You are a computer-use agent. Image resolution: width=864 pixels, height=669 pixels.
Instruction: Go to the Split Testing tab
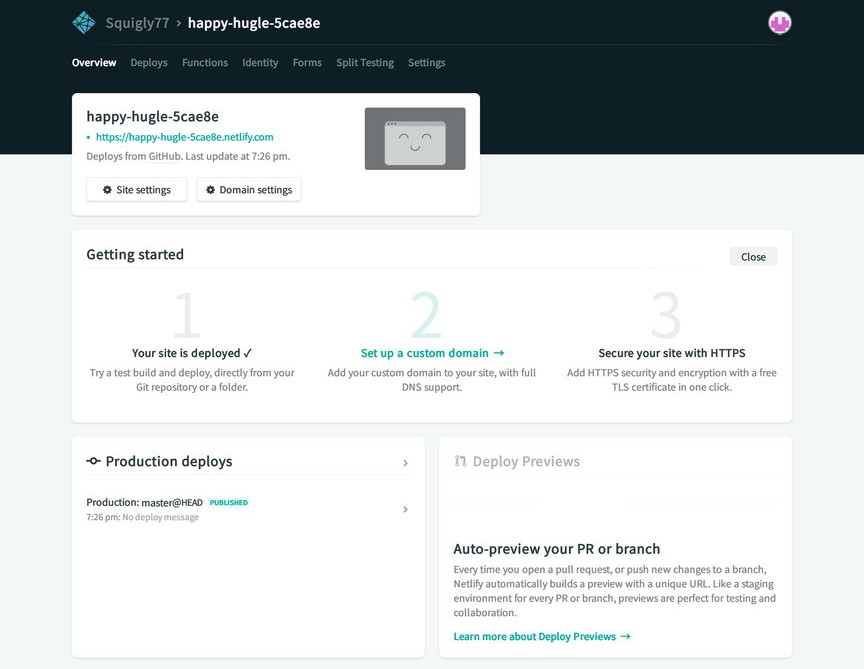point(365,63)
